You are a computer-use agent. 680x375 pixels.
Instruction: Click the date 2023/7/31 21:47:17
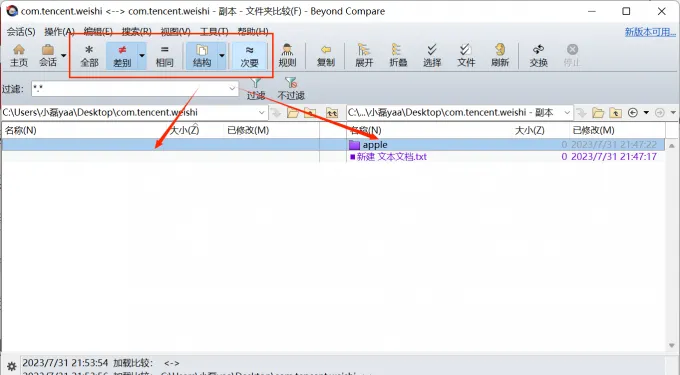pyautogui.click(x=614, y=157)
